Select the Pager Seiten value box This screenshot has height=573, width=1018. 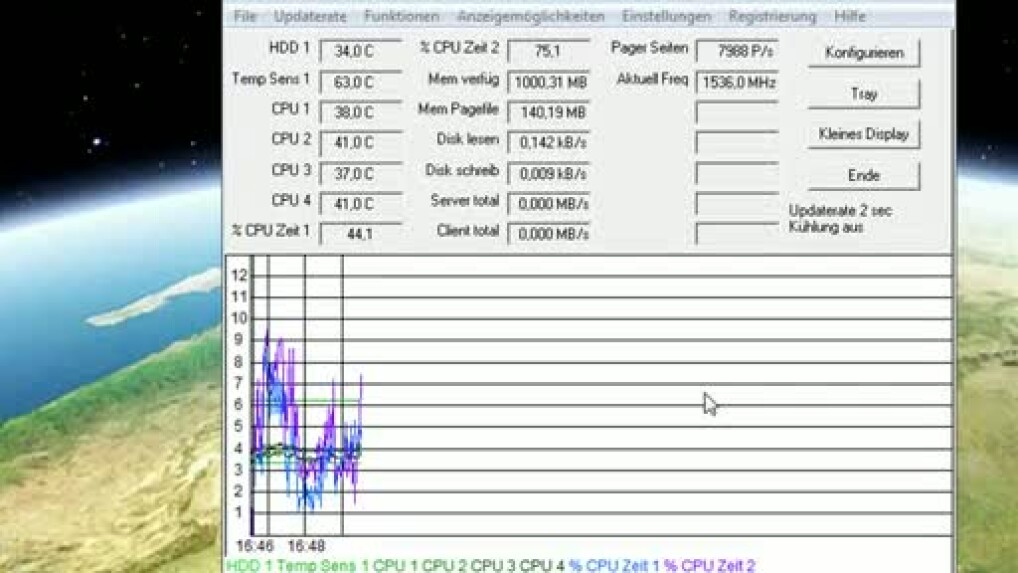pyautogui.click(x=736, y=51)
